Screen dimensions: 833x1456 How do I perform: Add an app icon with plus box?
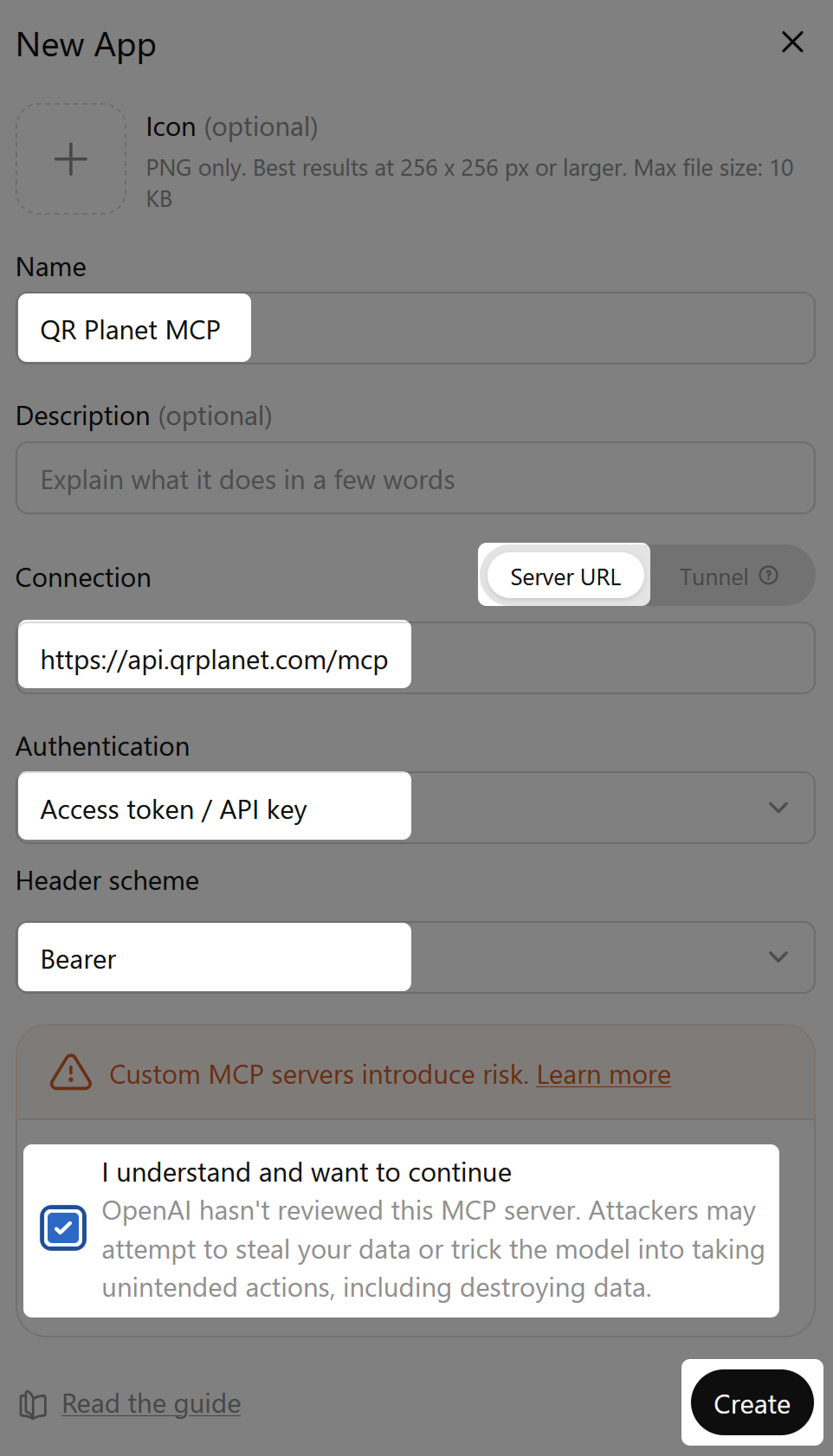tap(71, 159)
